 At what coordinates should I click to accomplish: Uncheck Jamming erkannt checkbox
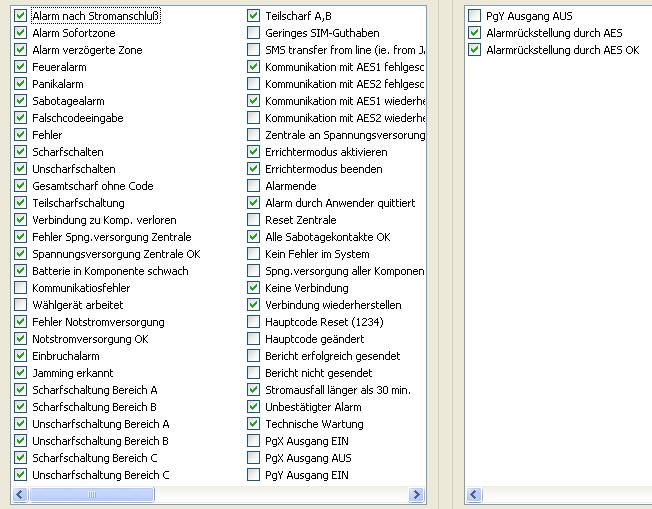(x=21, y=373)
